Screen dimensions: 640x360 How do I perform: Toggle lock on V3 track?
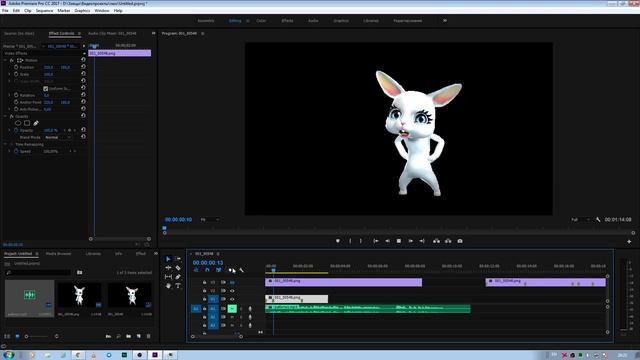coord(204,282)
